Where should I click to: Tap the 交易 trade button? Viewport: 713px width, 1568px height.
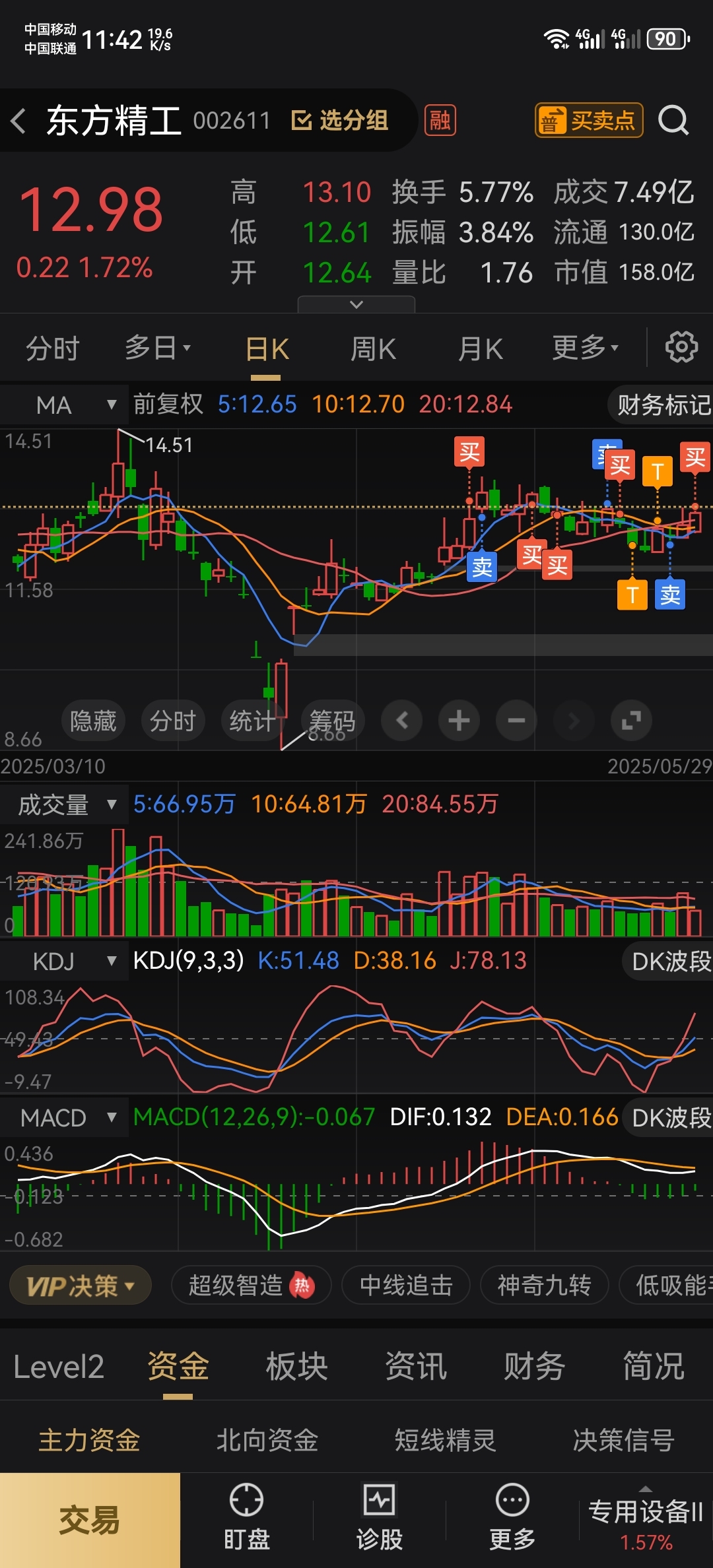tap(90, 1520)
